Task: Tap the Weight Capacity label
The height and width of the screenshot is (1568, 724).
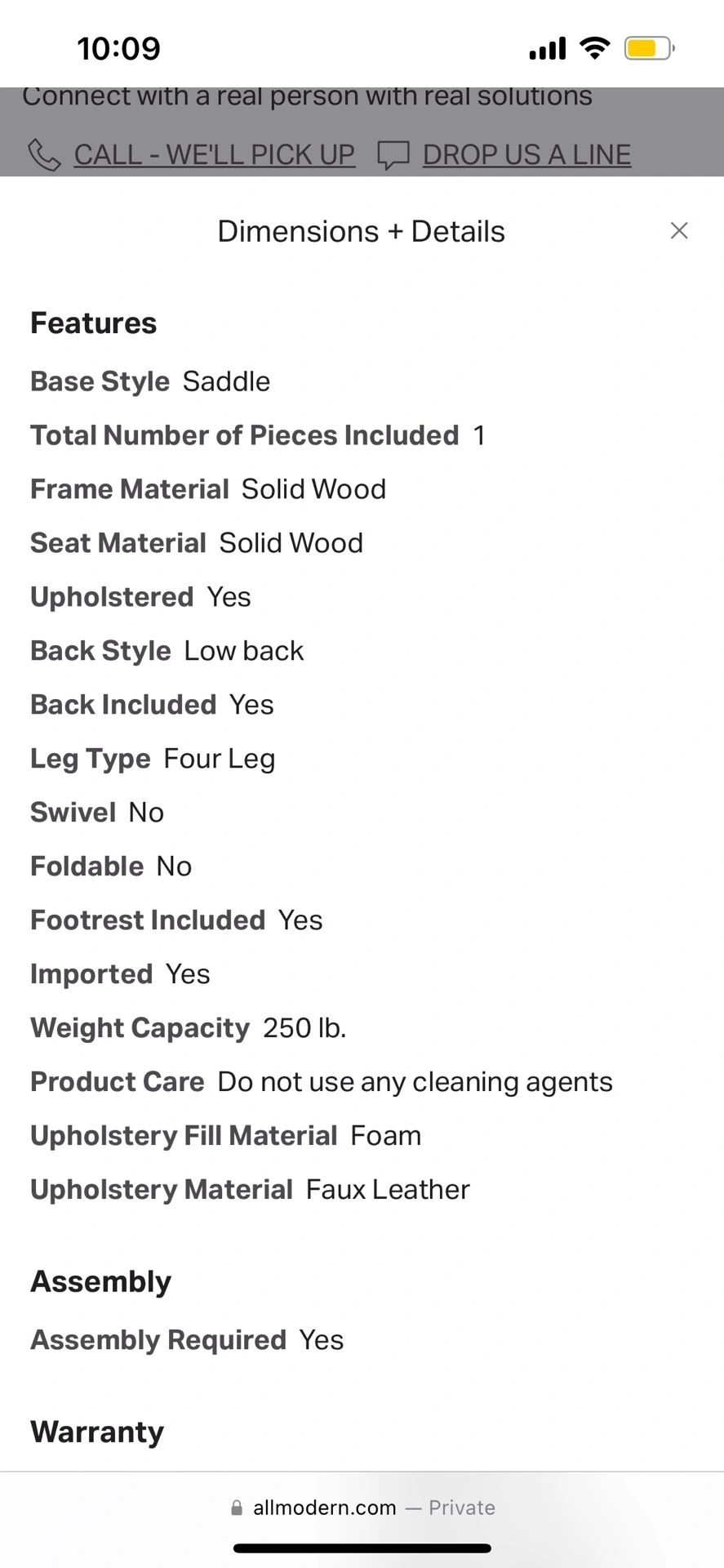Action: tap(140, 1028)
